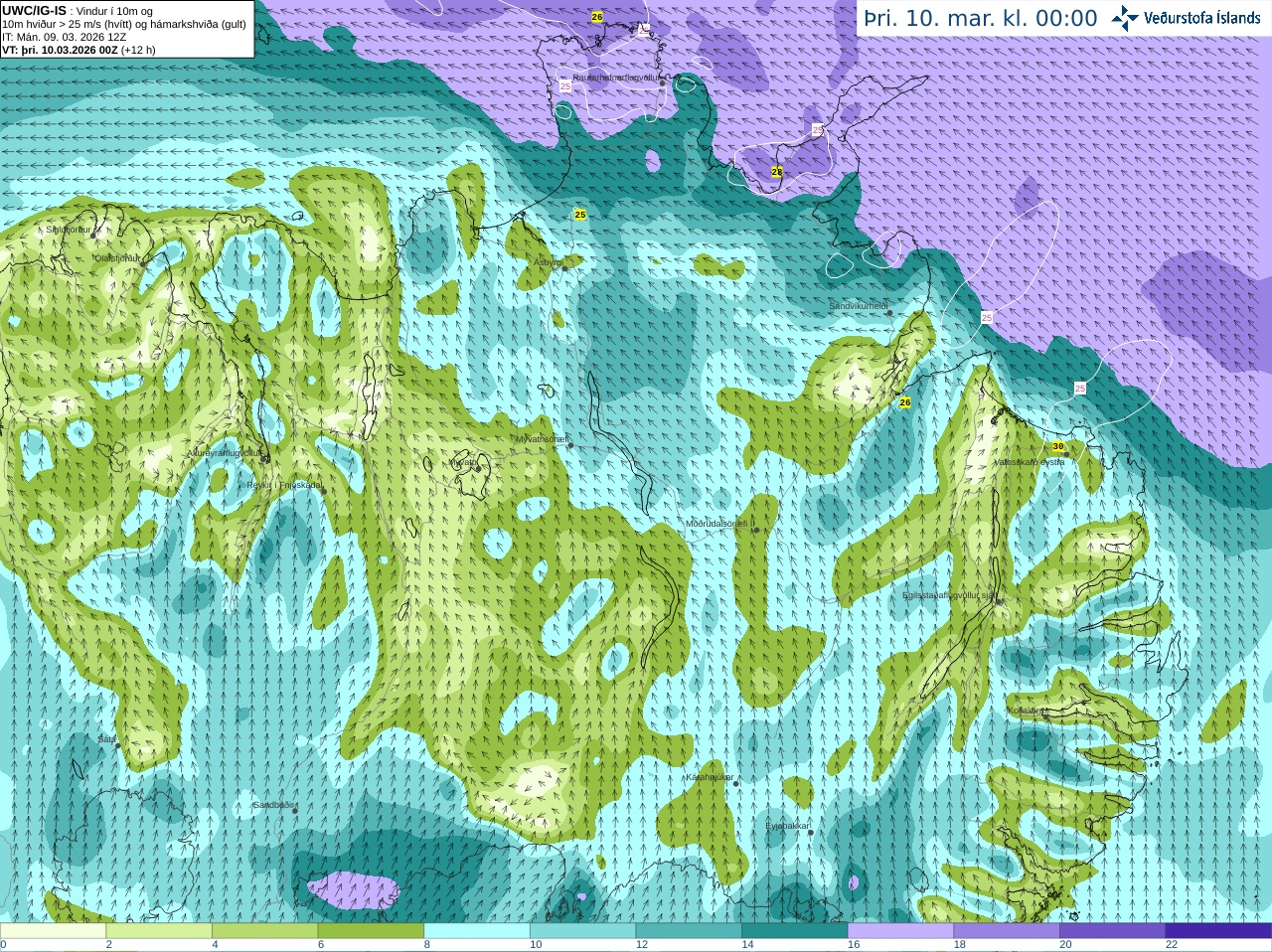
Task: Click the yellow 26 gust marker near Sandvíkurheiði coast
Action: pyautogui.click(x=905, y=402)
